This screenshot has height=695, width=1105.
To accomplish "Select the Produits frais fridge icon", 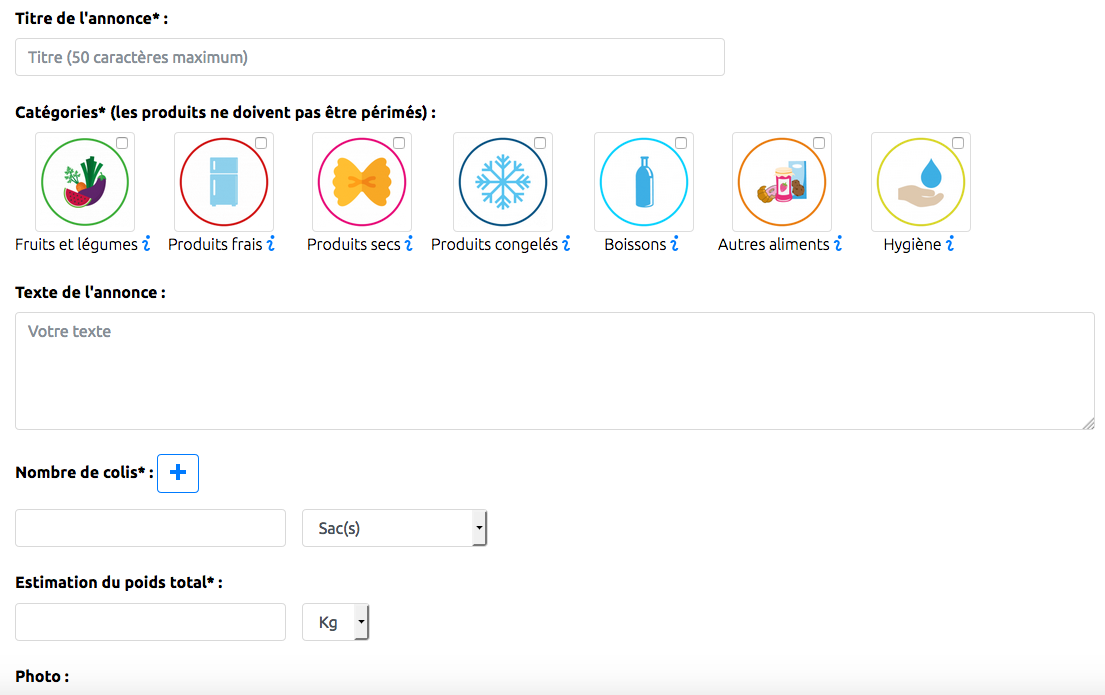I will pyautogui.click(x=223, y=182).
